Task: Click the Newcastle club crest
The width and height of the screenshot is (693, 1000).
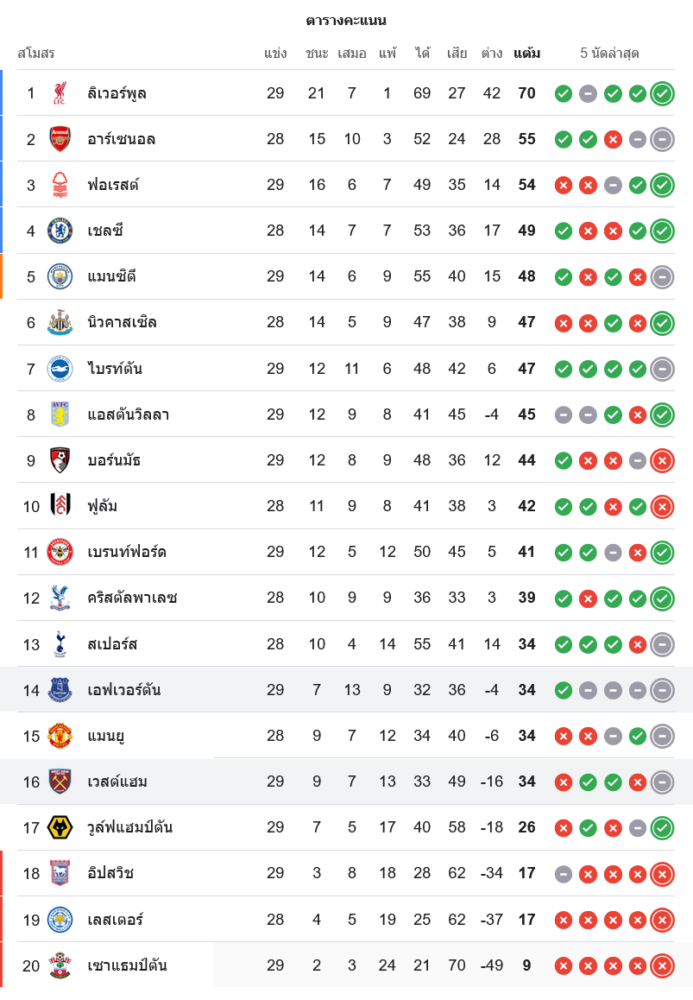Action: (60, 323)
